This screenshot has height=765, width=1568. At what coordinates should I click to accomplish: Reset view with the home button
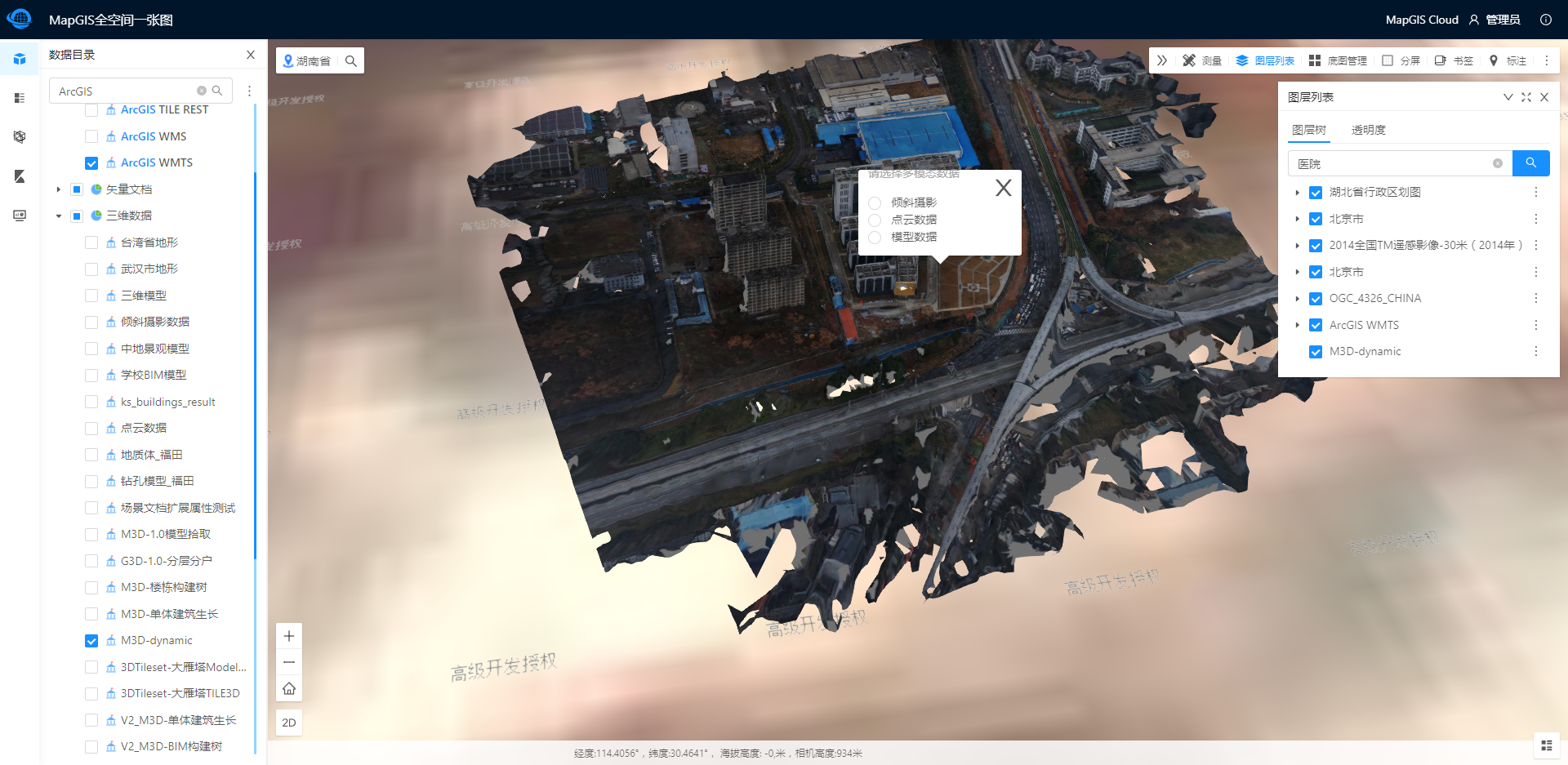click(x=289, y=688)
